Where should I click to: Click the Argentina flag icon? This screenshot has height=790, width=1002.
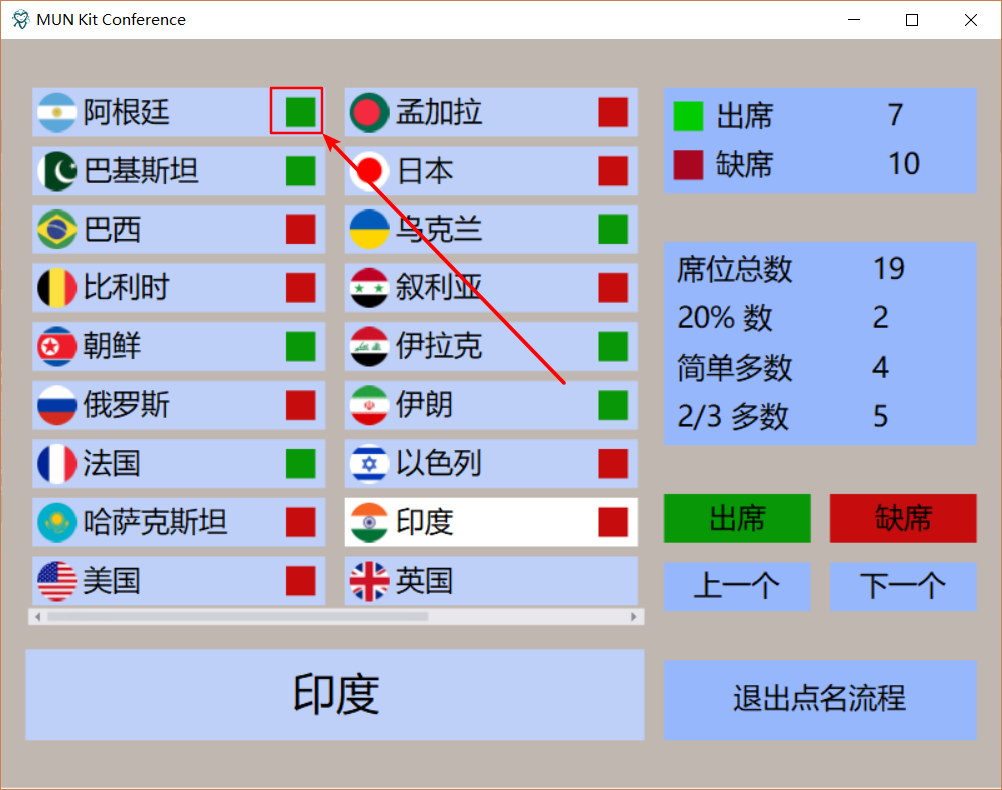pyautogui.click(x=57, y=112)
